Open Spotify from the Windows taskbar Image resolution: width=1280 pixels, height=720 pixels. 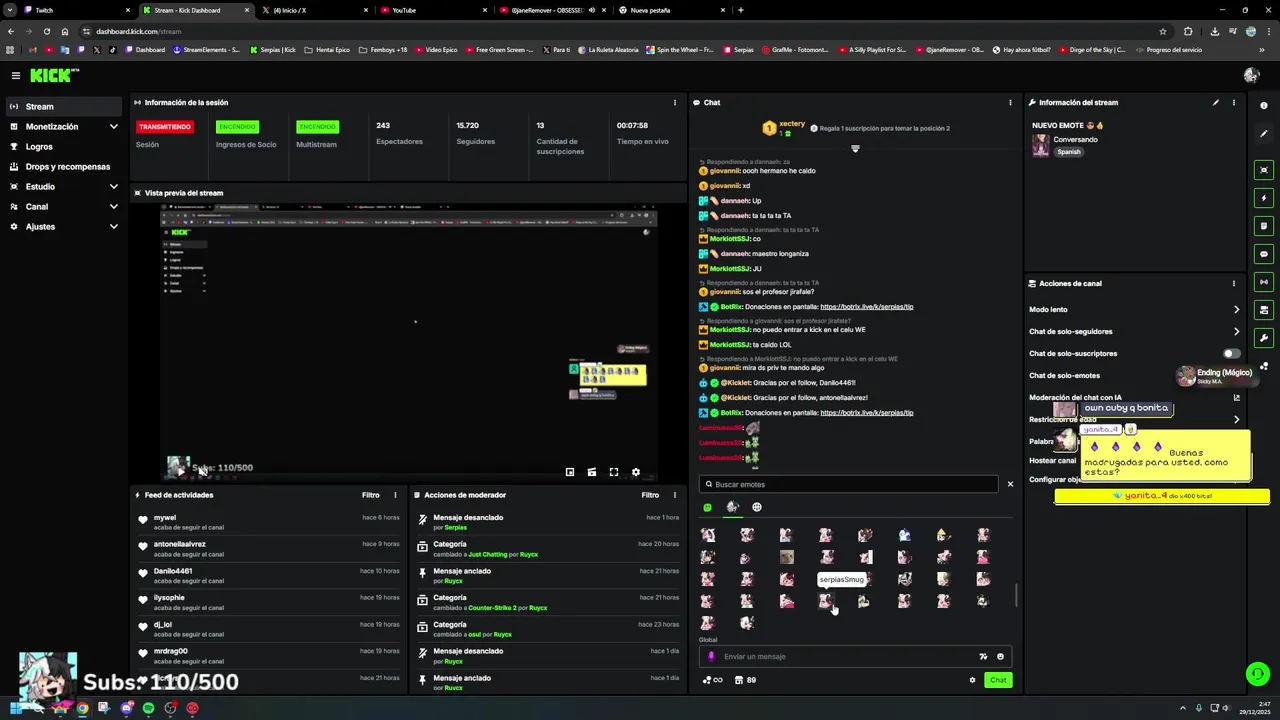tap(148, 708)
